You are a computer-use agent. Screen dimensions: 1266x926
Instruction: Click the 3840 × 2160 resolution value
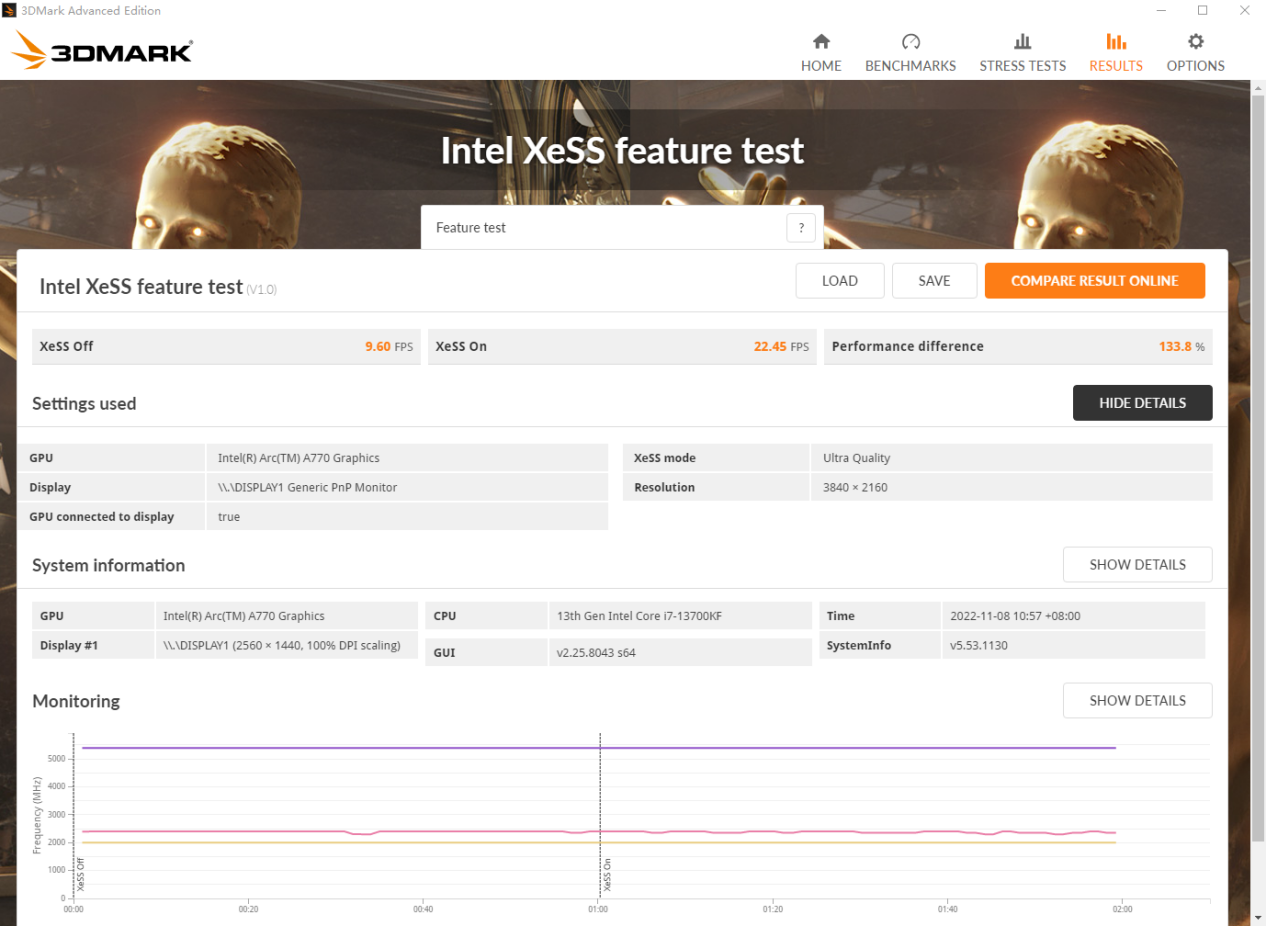[x=855, y=488]
